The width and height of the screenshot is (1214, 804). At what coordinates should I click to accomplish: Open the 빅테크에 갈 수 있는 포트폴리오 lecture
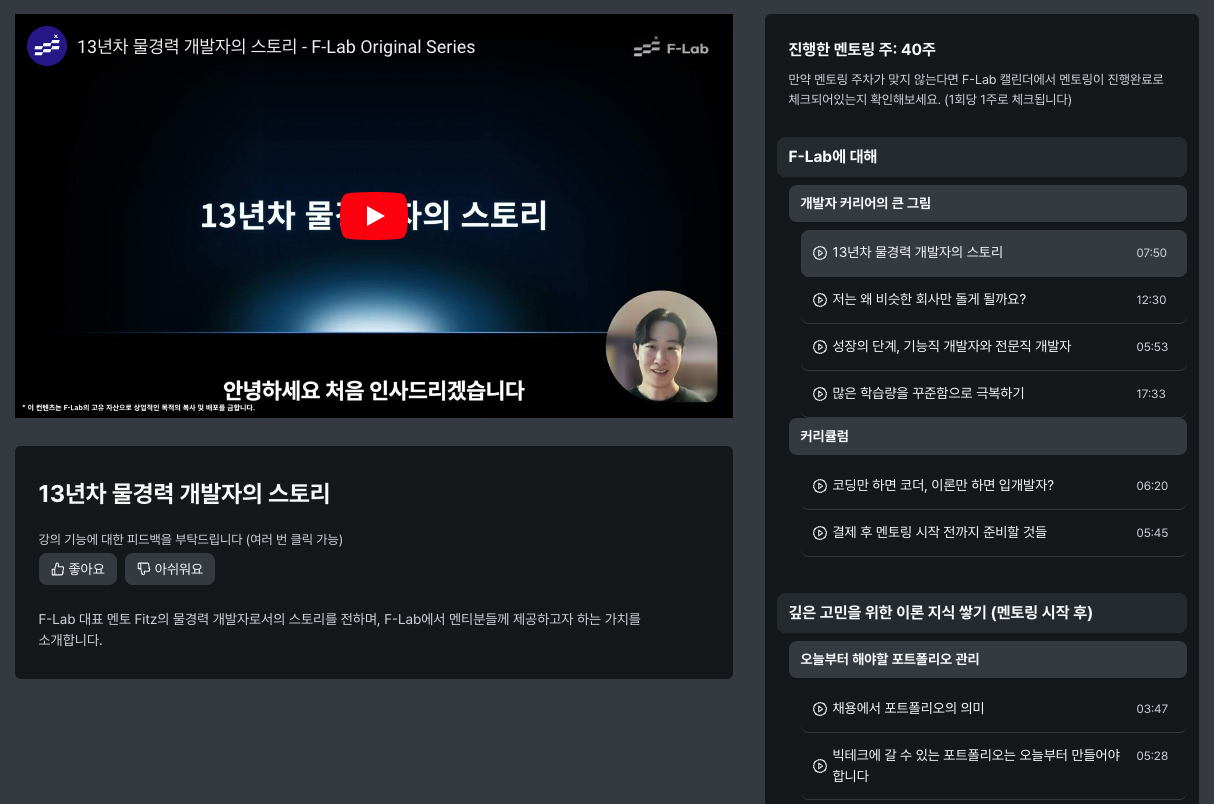click(x=975, y=765)
